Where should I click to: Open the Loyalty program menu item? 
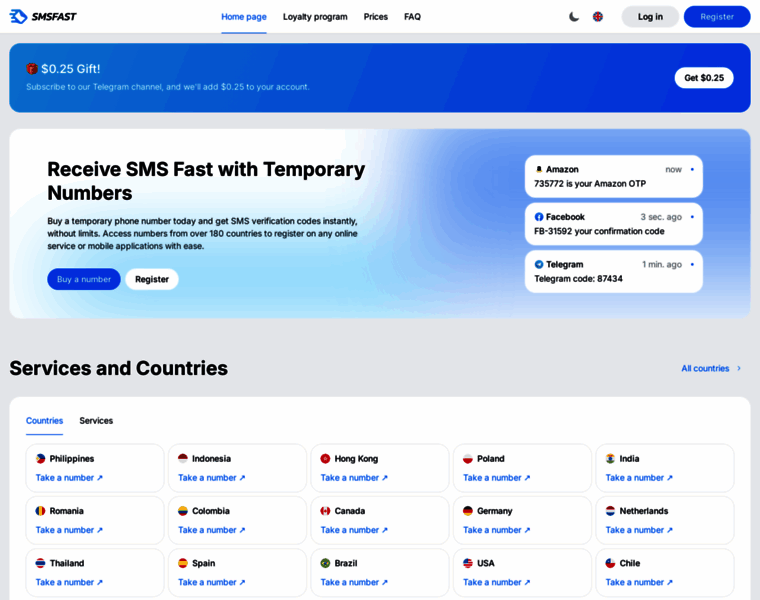click(x=315, y=16)
